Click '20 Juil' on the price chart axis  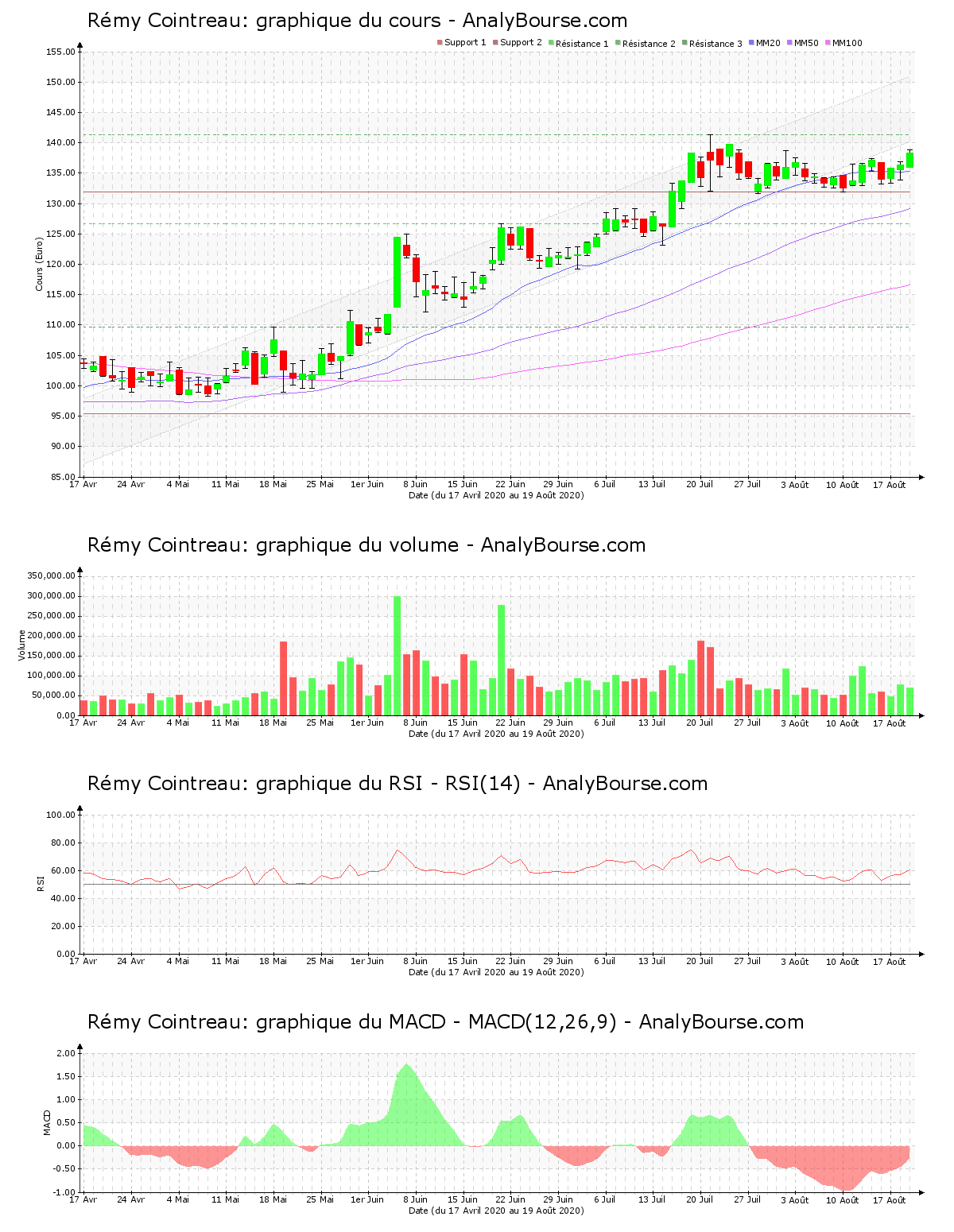pos(700,484)
